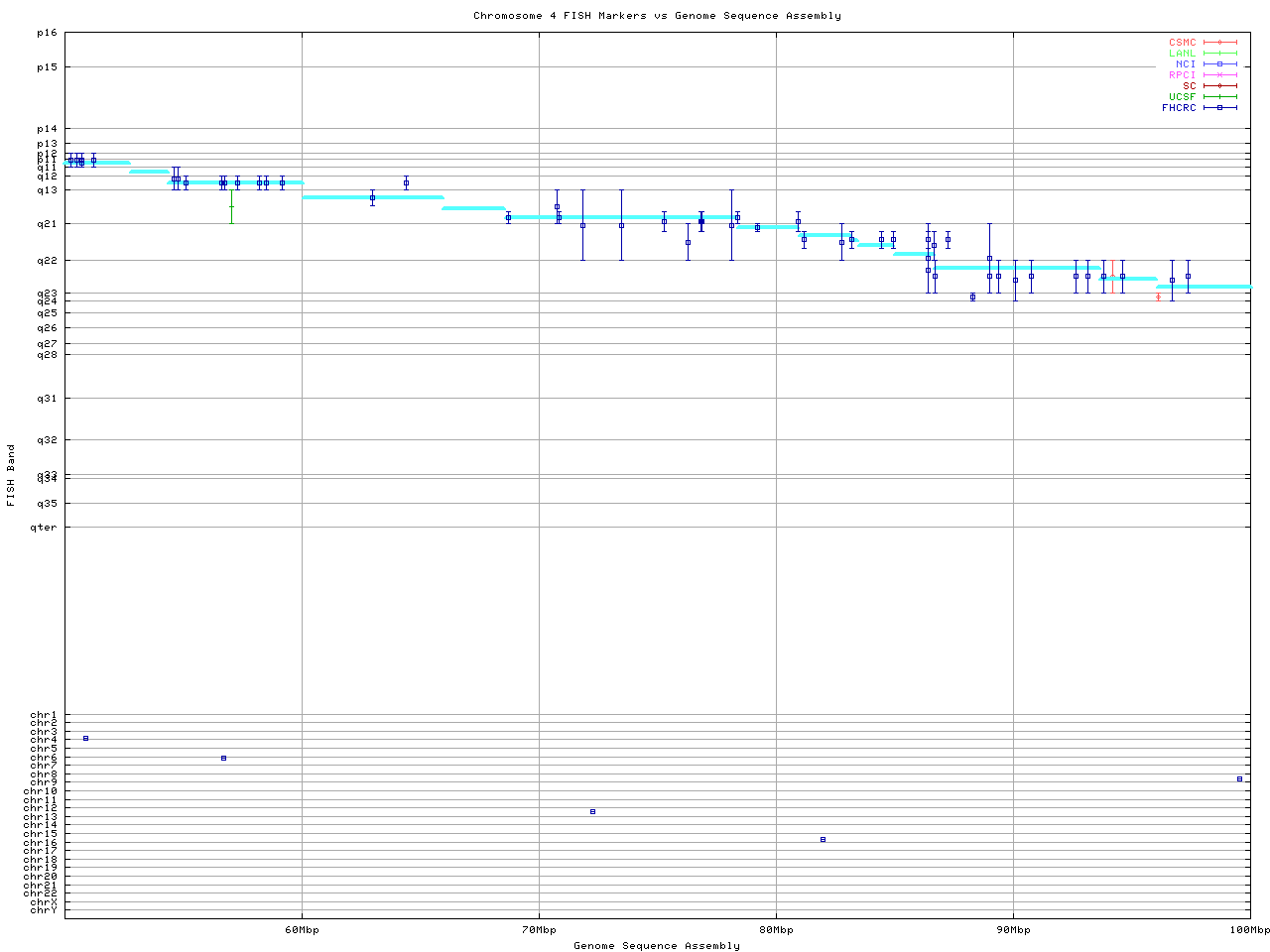Select the SC red legend marker
The height and width of the screenshot is (952, 1270).
pos(1219,86)
